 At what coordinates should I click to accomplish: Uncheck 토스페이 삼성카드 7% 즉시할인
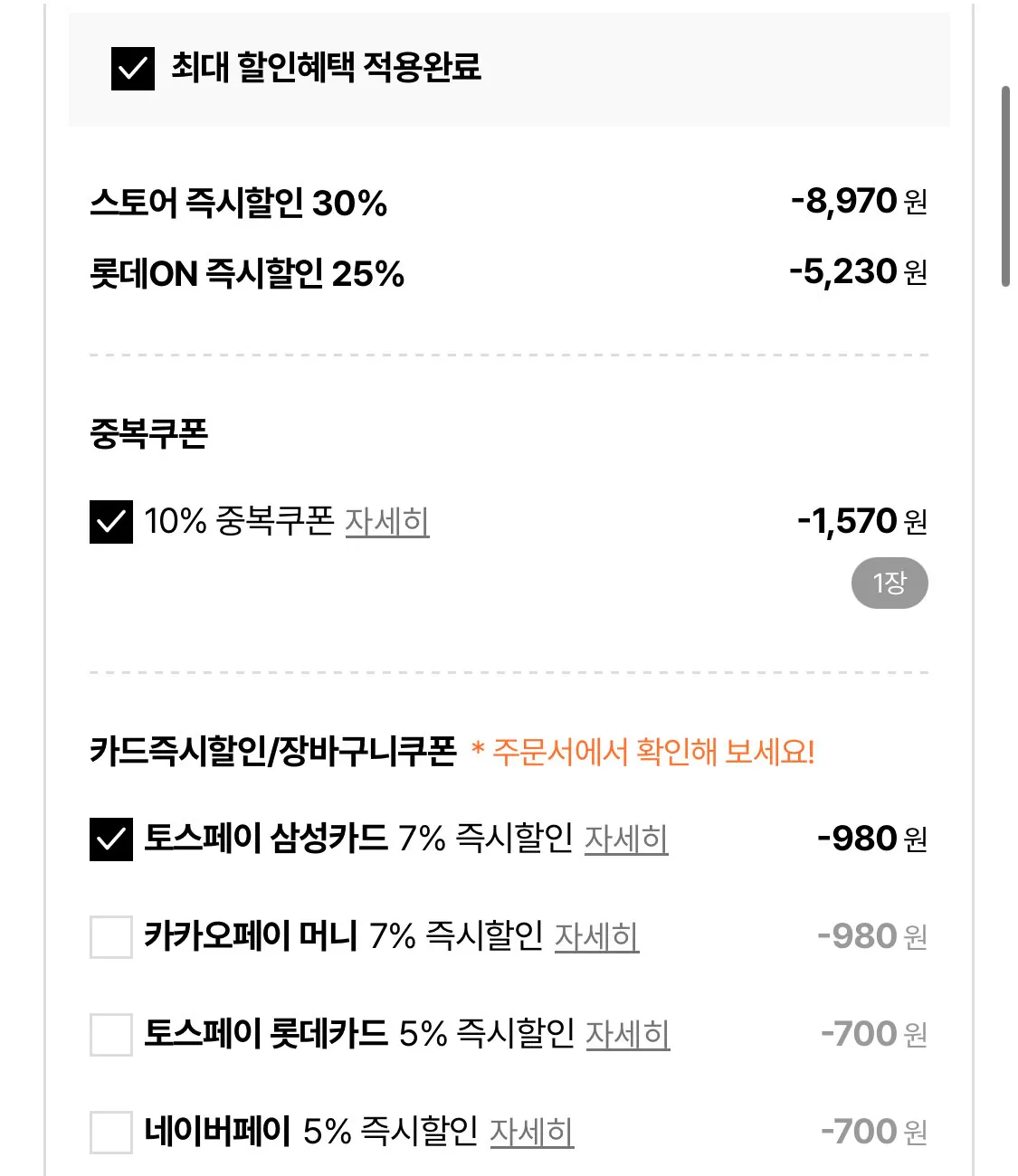pyautogui.click(x=110, y=839)
